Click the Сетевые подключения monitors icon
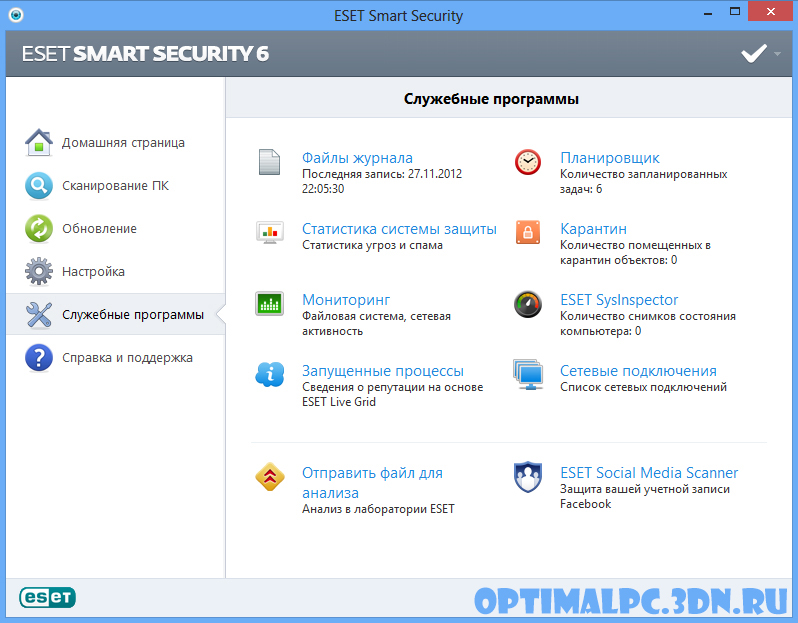The width and height of the screenshot is (798, 623). click(528, 375)
